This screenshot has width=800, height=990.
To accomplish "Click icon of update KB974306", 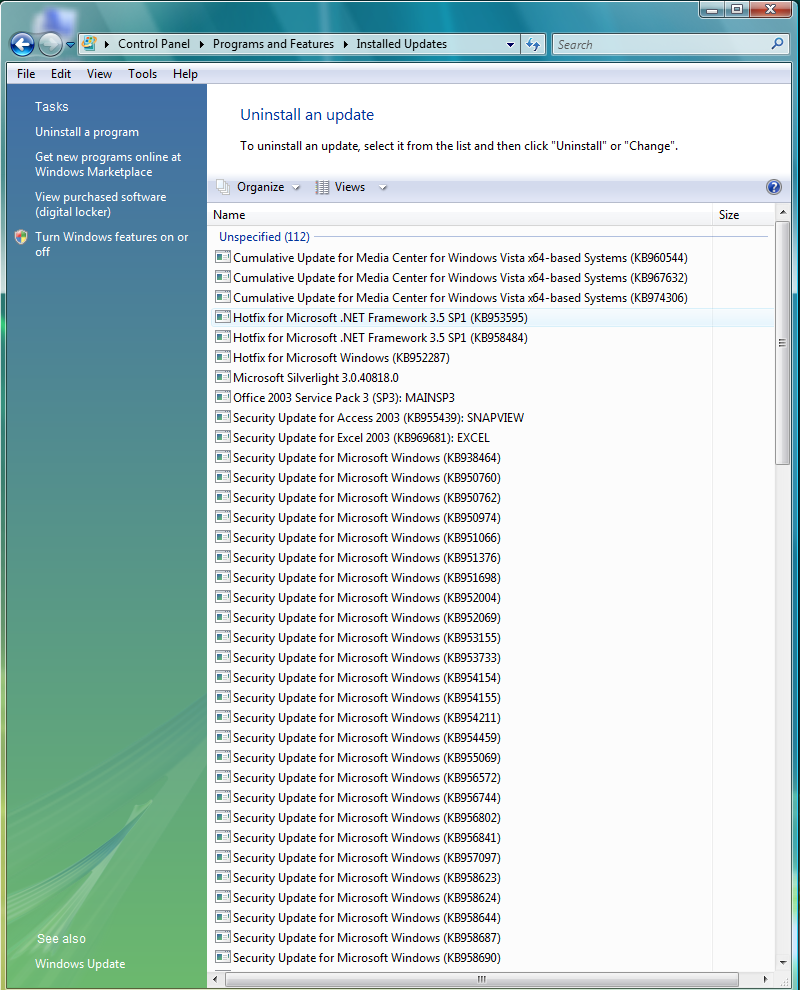I will point(222,297).
